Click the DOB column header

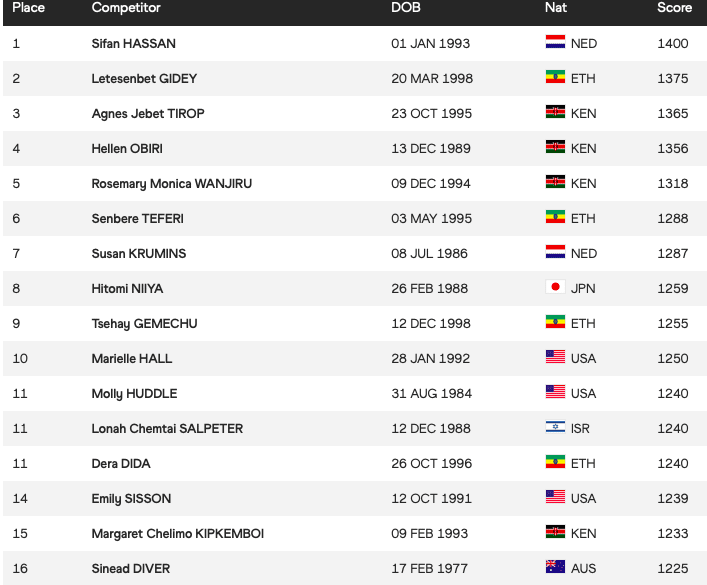405,8
